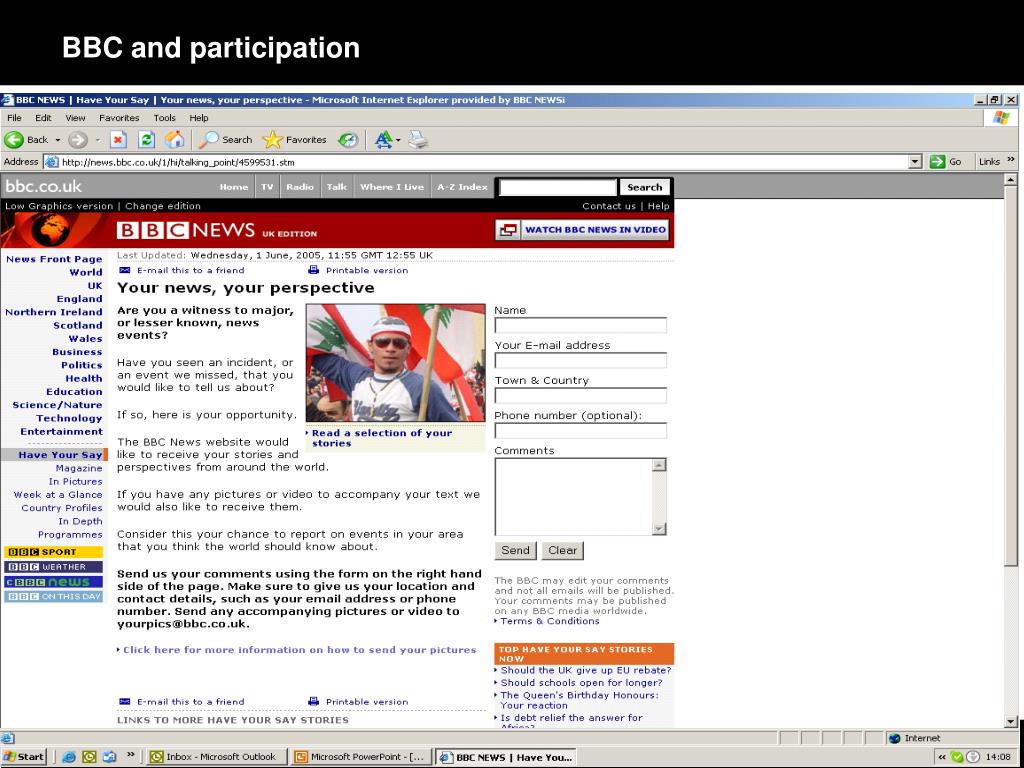Click Low Graphics version link
The height and width of the screenshot is (768, 1024).
click(x=59, y=206)
